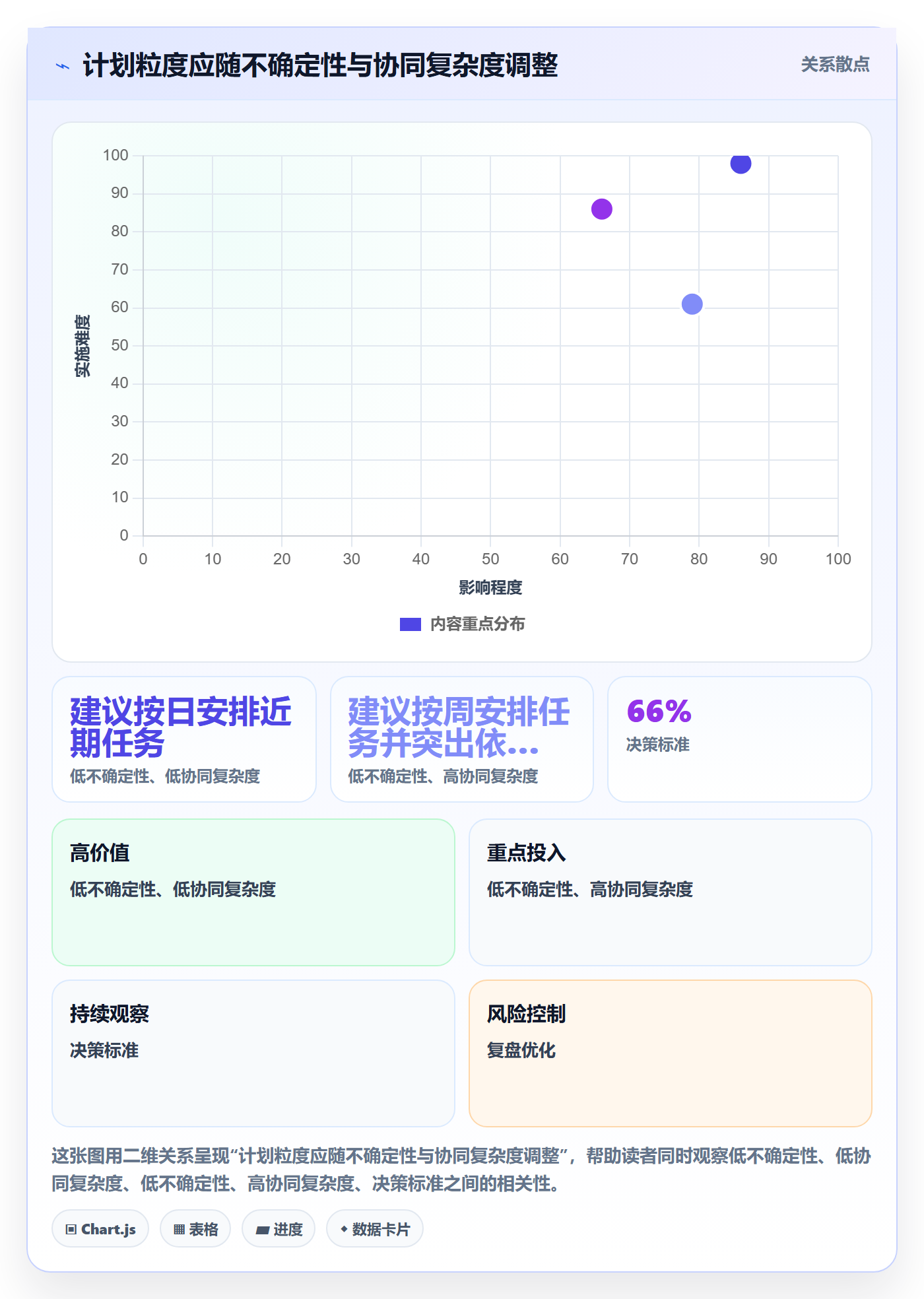Click the light blue scatter point at 79
924x1299 pixels.
(692, 304)
